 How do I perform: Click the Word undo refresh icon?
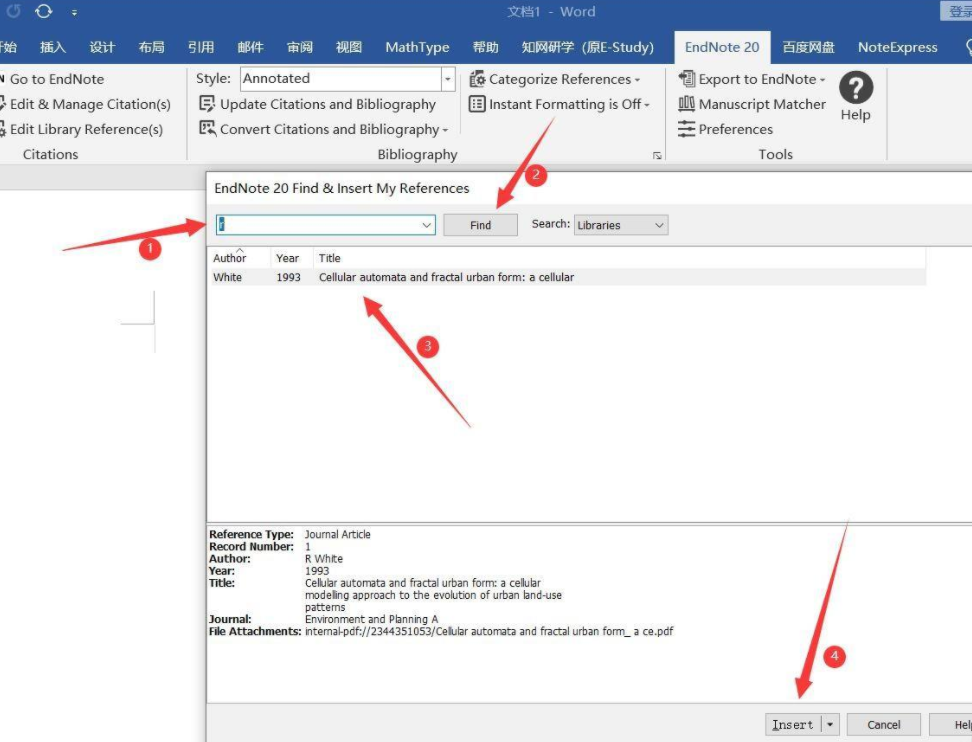click(43, 11)
